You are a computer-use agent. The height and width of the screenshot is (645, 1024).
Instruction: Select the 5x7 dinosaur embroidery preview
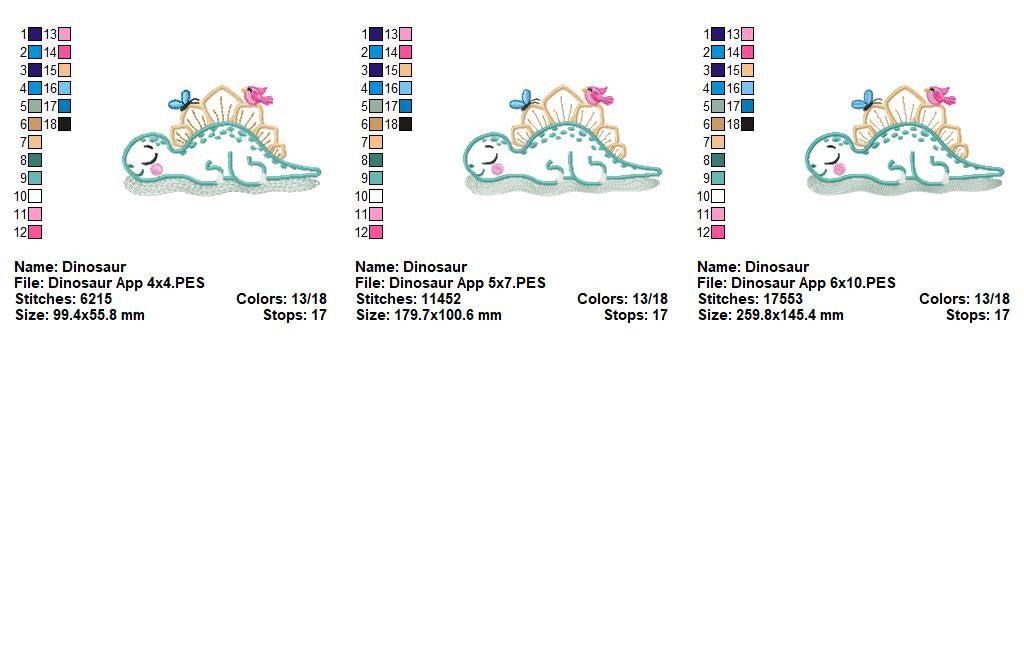[563, 140]
